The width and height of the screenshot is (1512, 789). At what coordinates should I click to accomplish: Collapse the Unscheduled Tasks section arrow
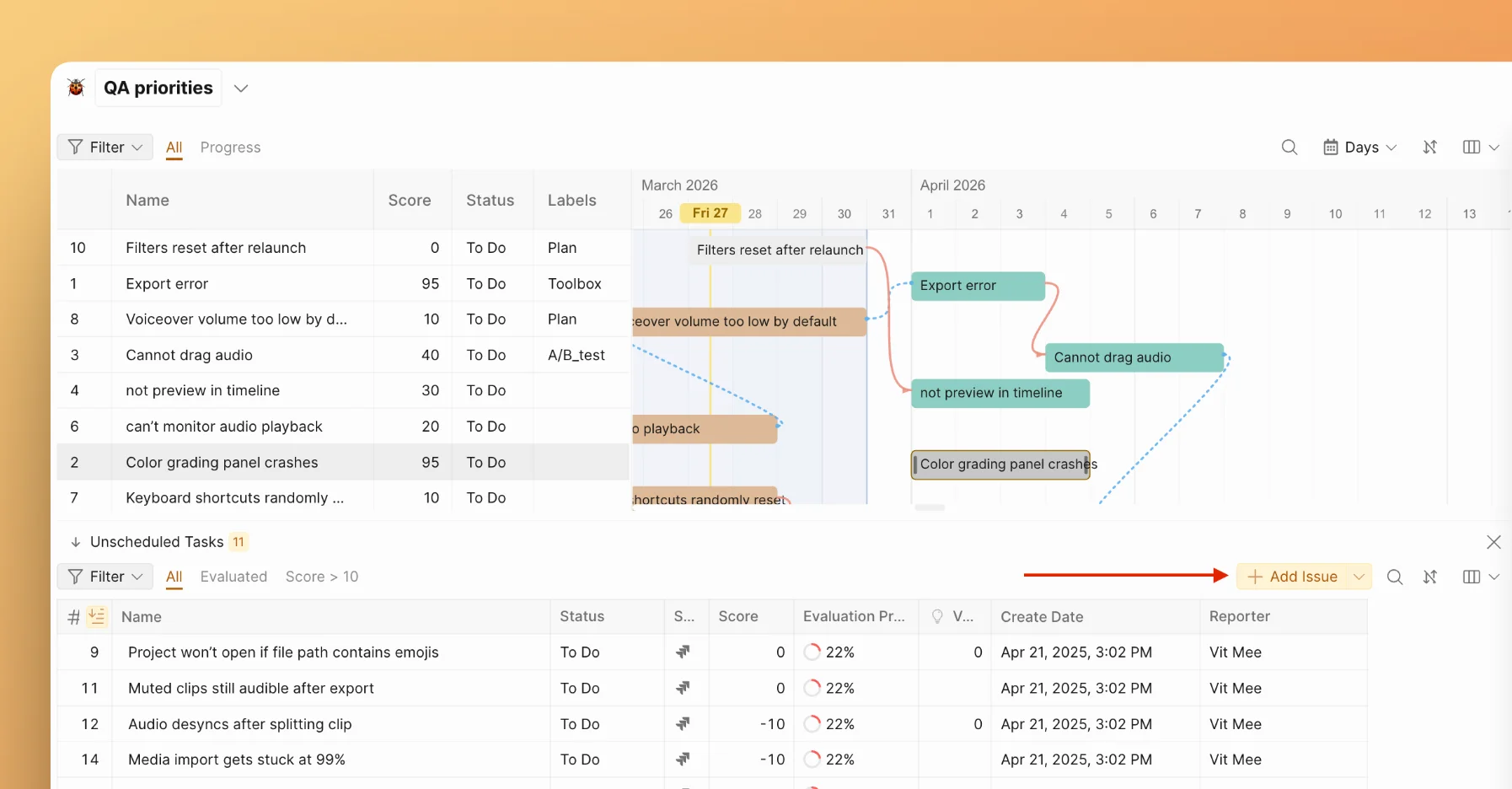tap(75, 542)
